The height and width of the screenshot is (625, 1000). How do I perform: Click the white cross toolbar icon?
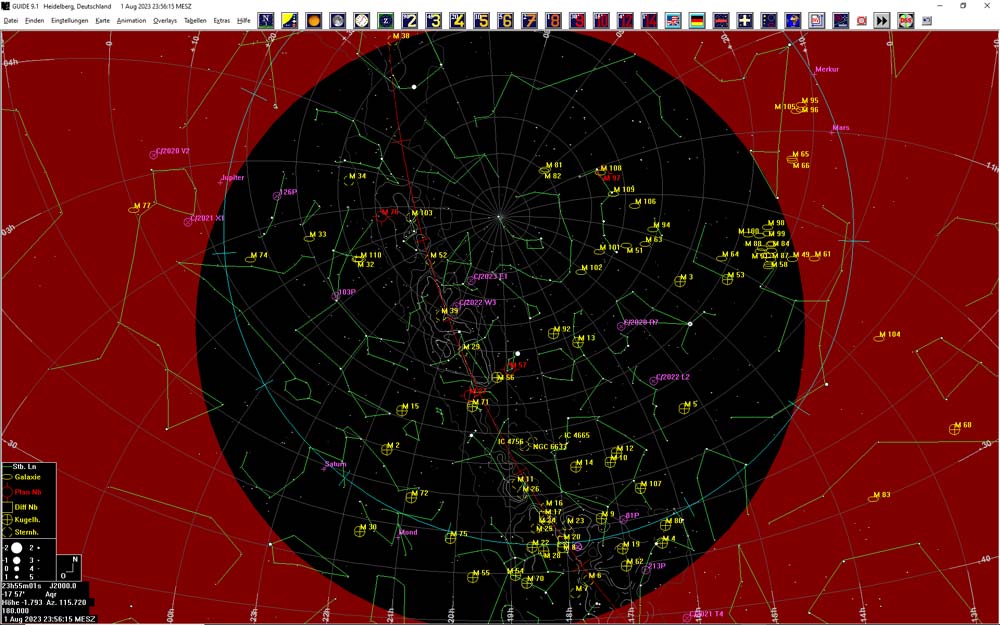click(x=745, y=20)
